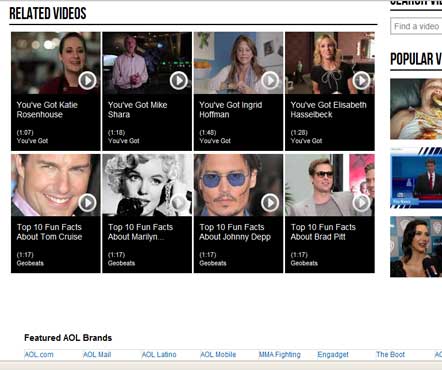The width and height of the screenshot is (442, 370).
Task: Click the (1:18) duration text
Action: 116,132
